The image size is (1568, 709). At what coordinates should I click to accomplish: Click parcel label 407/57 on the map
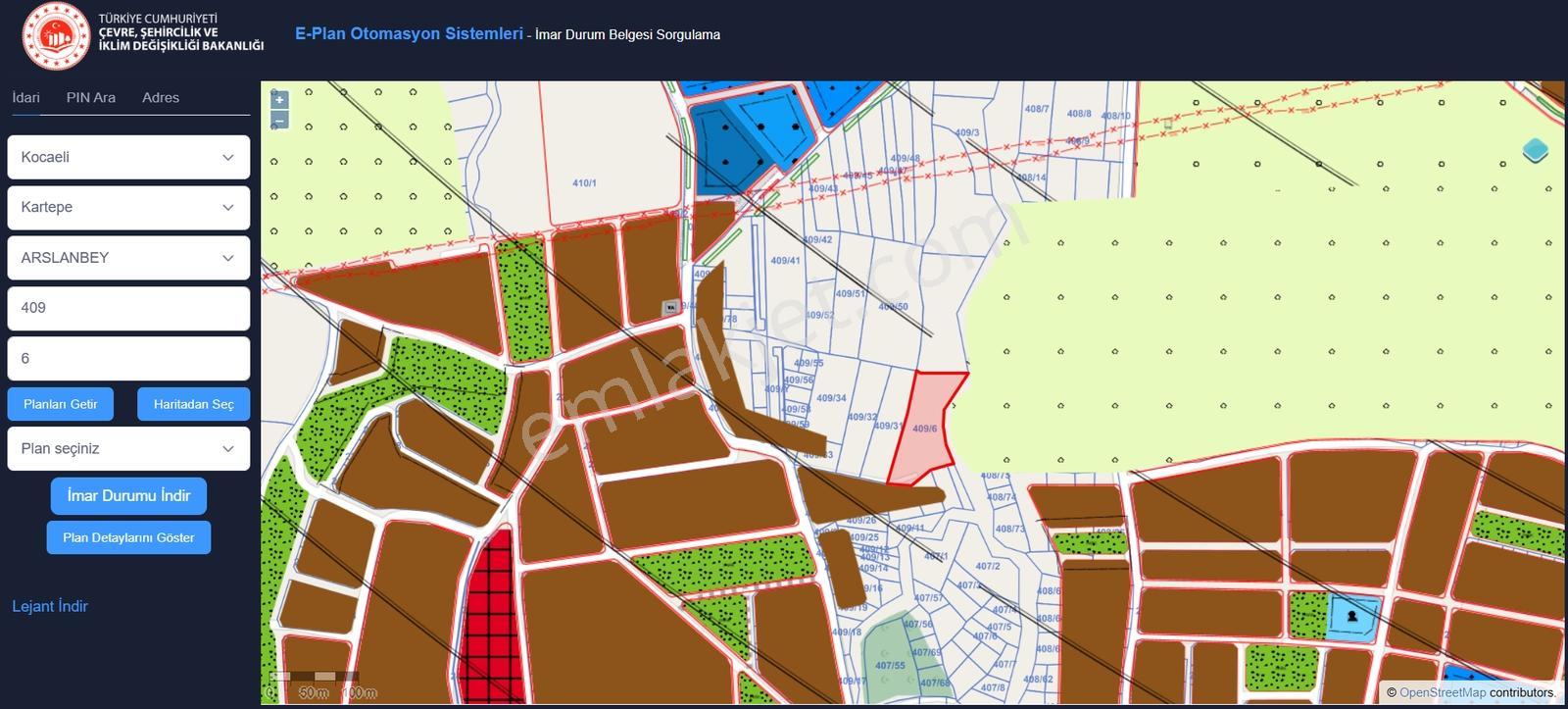tap(928, 597)
